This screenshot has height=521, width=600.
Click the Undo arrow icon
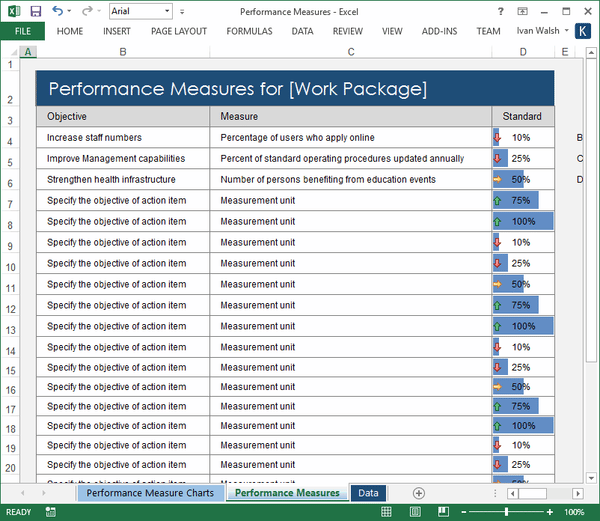(57, 11)
